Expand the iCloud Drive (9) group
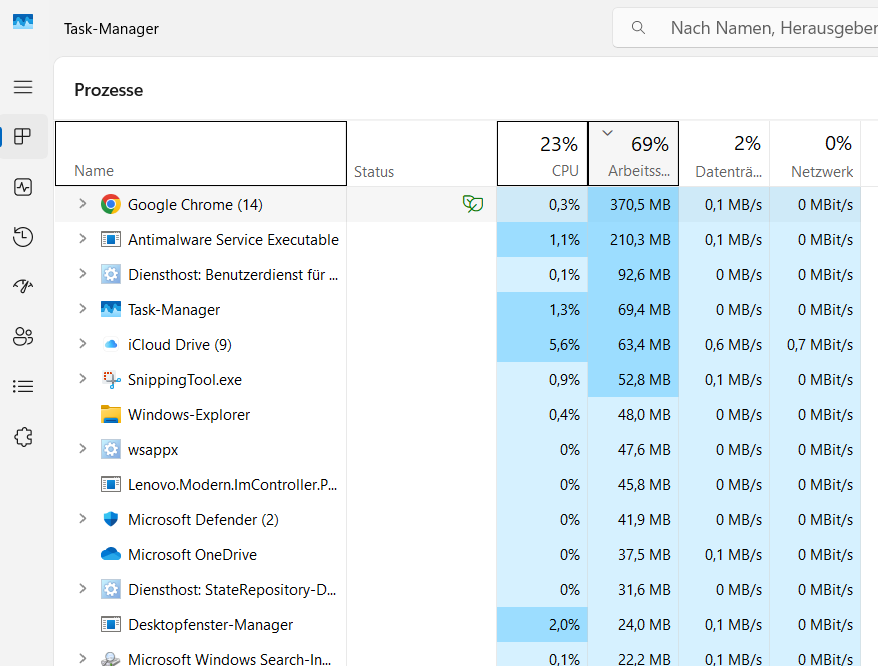This screenshot has height=666, width=878. (x=83, y=344)
